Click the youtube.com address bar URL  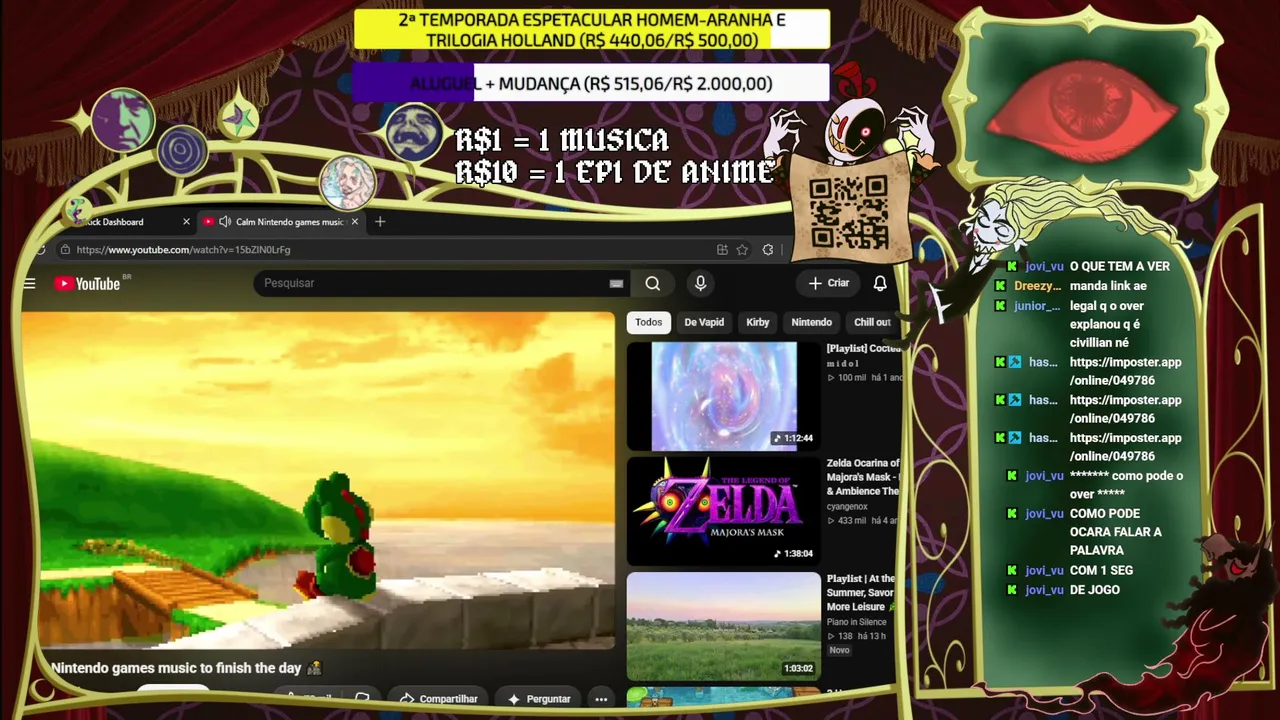pos(183,250)
